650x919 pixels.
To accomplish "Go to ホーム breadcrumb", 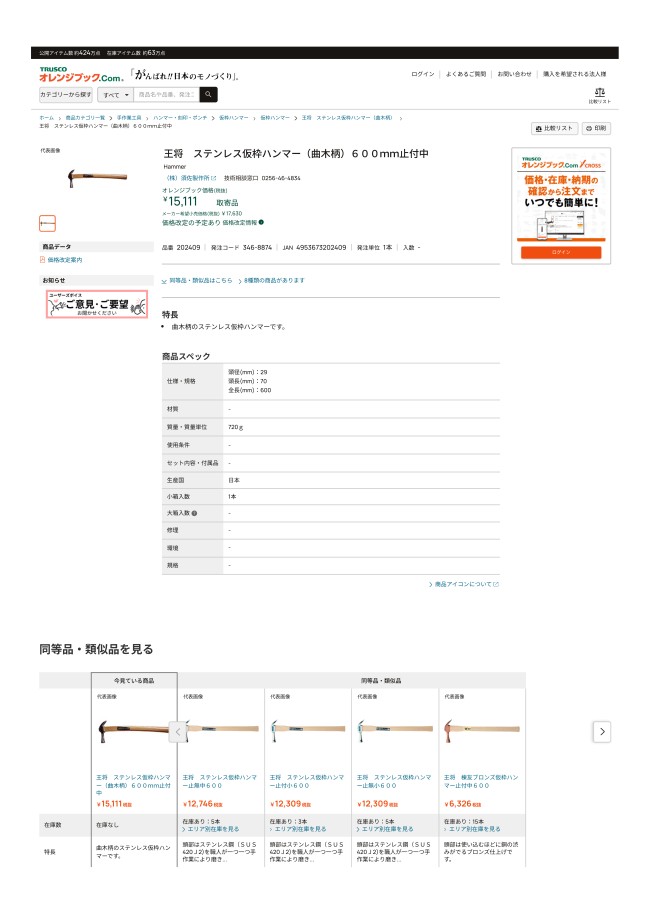I will tap(47, 118).
